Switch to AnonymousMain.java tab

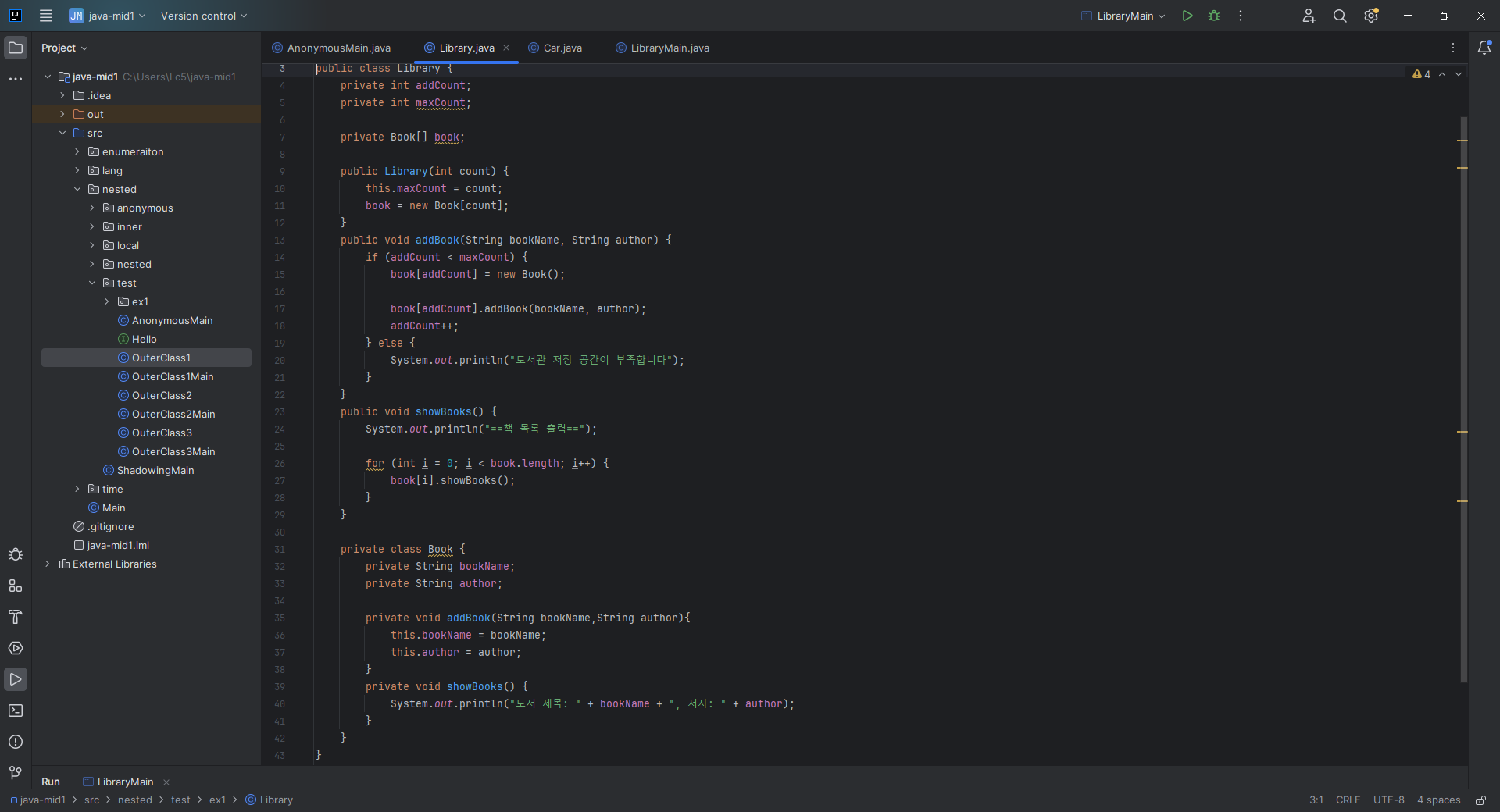click(331, 48)
